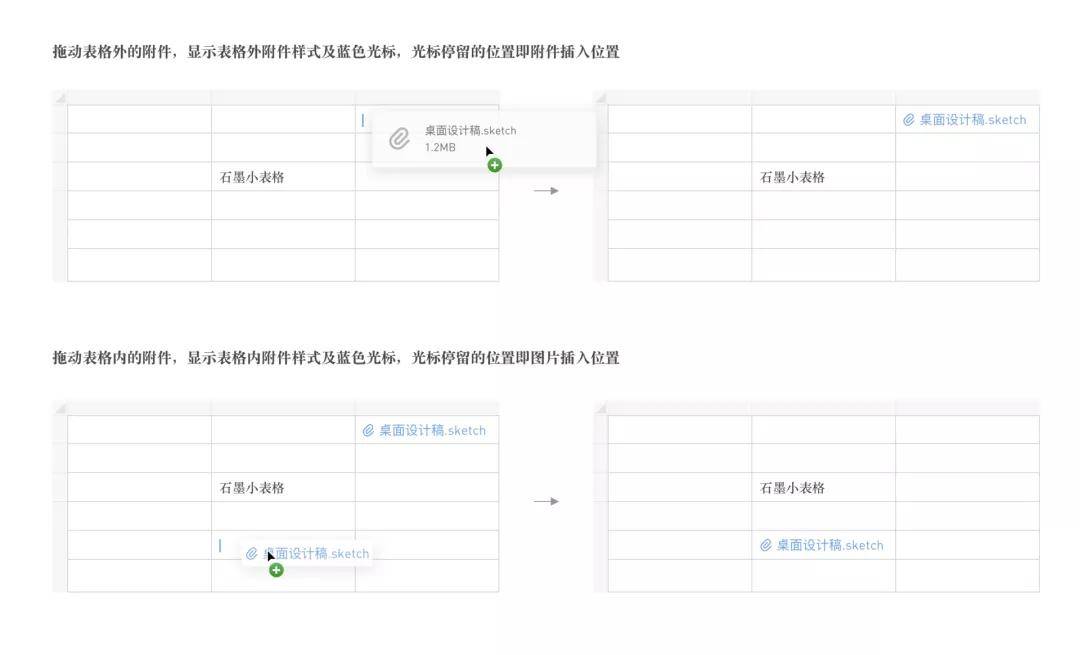This screenshot has height=655, width=1080.
Task: Click 石墨小表格 cell in first example's result table
Action: click(824, 176)
